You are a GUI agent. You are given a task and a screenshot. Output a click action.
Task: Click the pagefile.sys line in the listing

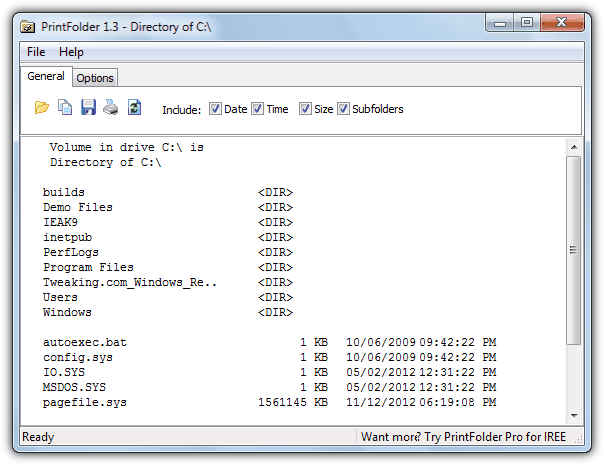[84, 402]
